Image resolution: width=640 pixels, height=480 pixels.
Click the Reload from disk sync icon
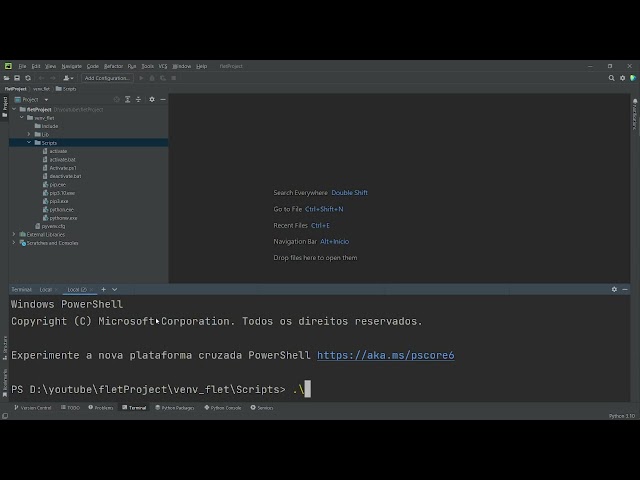[x=28, y=78]
